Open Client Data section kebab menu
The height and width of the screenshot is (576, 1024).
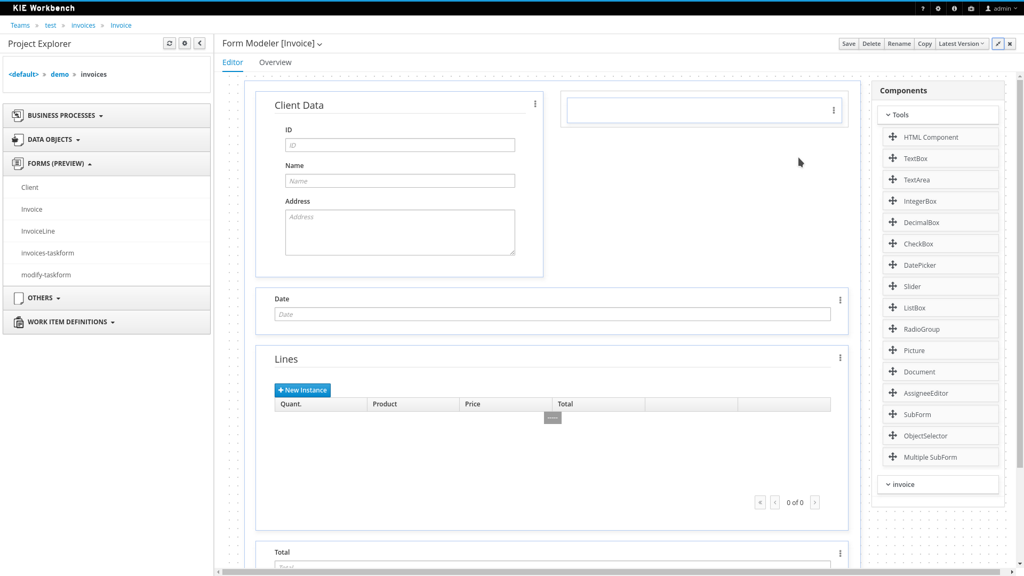pyautogui.click(x=535, y=104)
